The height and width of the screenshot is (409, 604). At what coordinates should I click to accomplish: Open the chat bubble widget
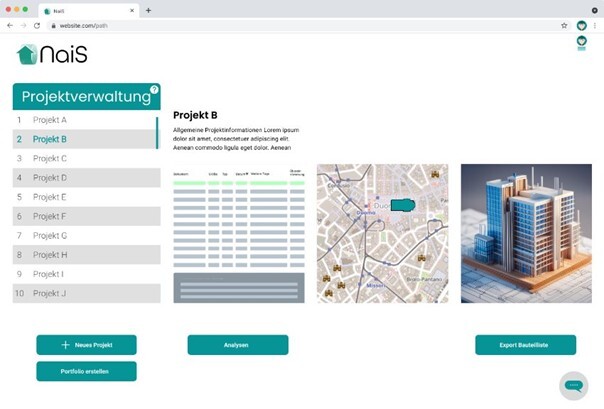(573, 385)
